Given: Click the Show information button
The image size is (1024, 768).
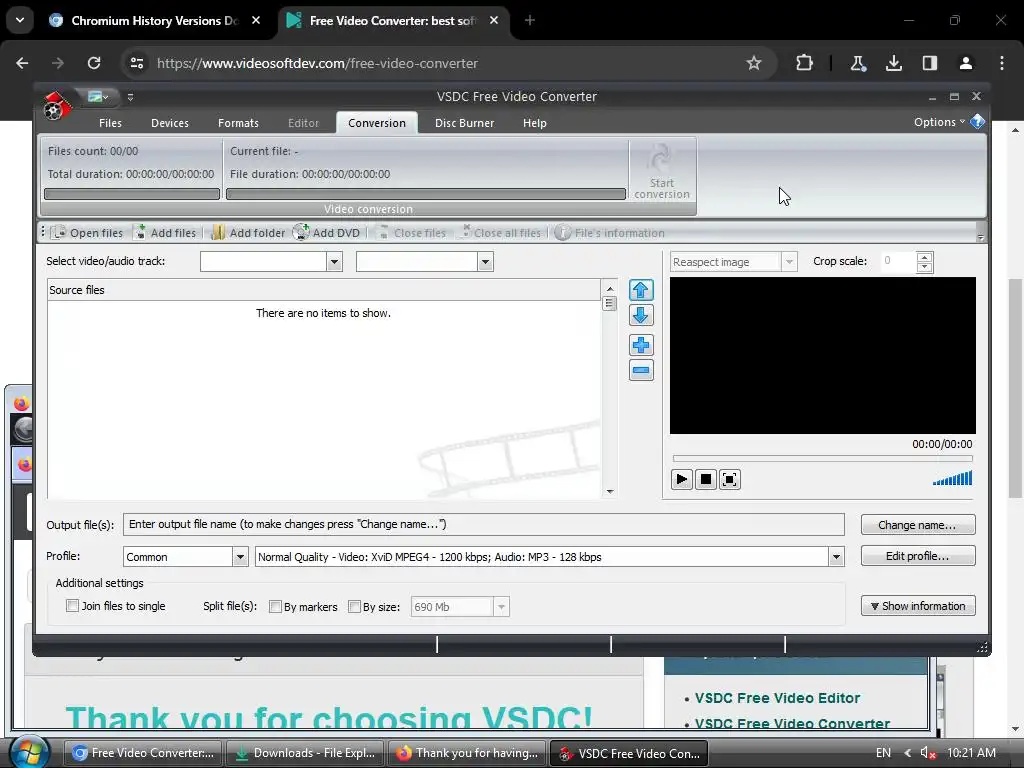Looking at the screenshot, I should point(918,606).
